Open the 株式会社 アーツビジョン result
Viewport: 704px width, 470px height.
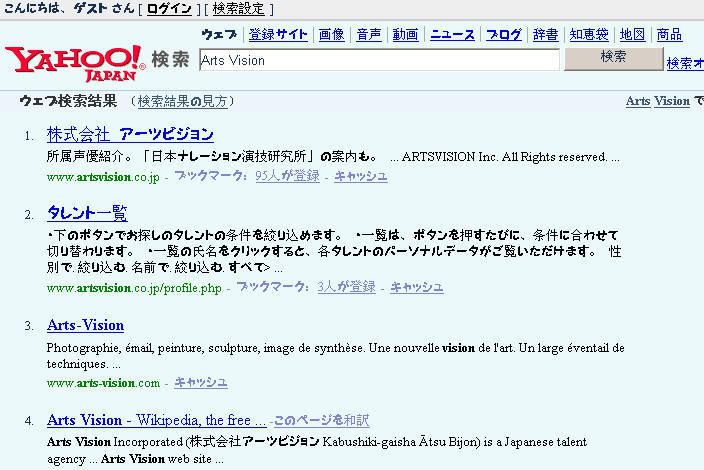[x=130, y=134]
